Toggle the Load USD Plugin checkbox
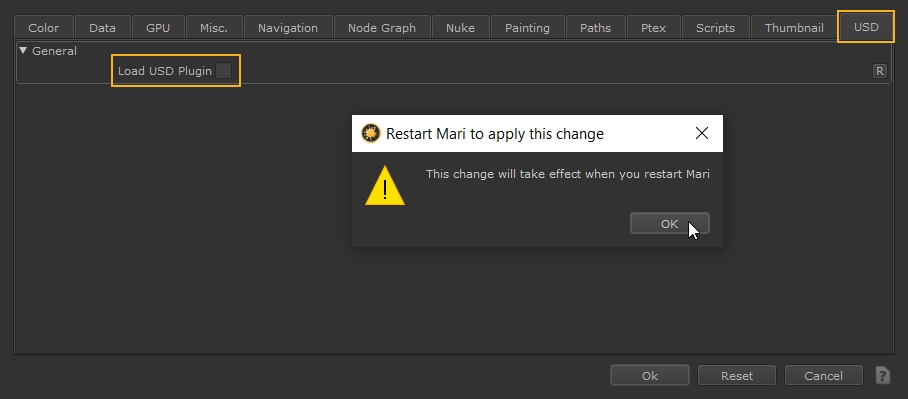Image resolution: width=908 pixels, height=399 pixels. pos(224,71)
